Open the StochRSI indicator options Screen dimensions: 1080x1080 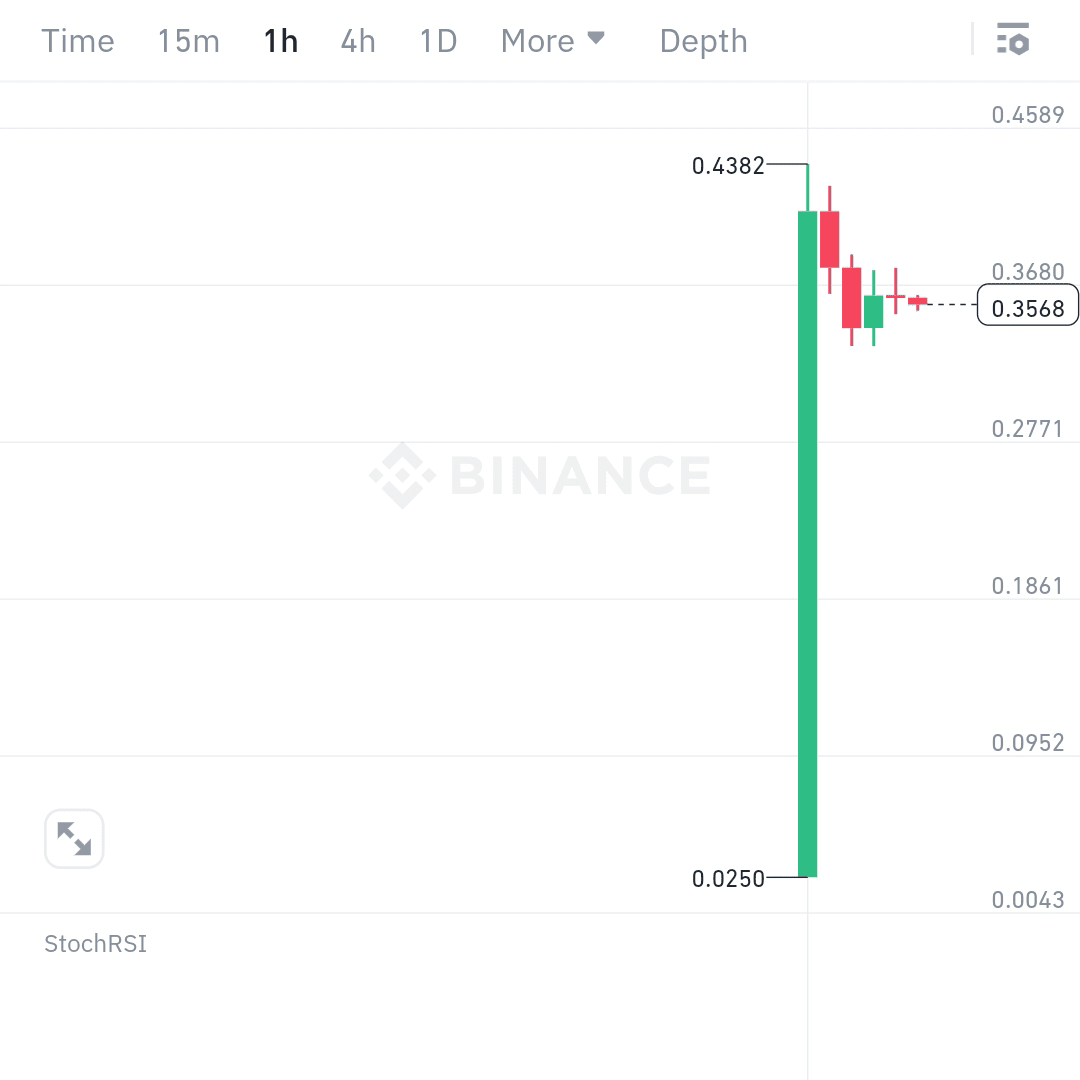pos(95,943)
